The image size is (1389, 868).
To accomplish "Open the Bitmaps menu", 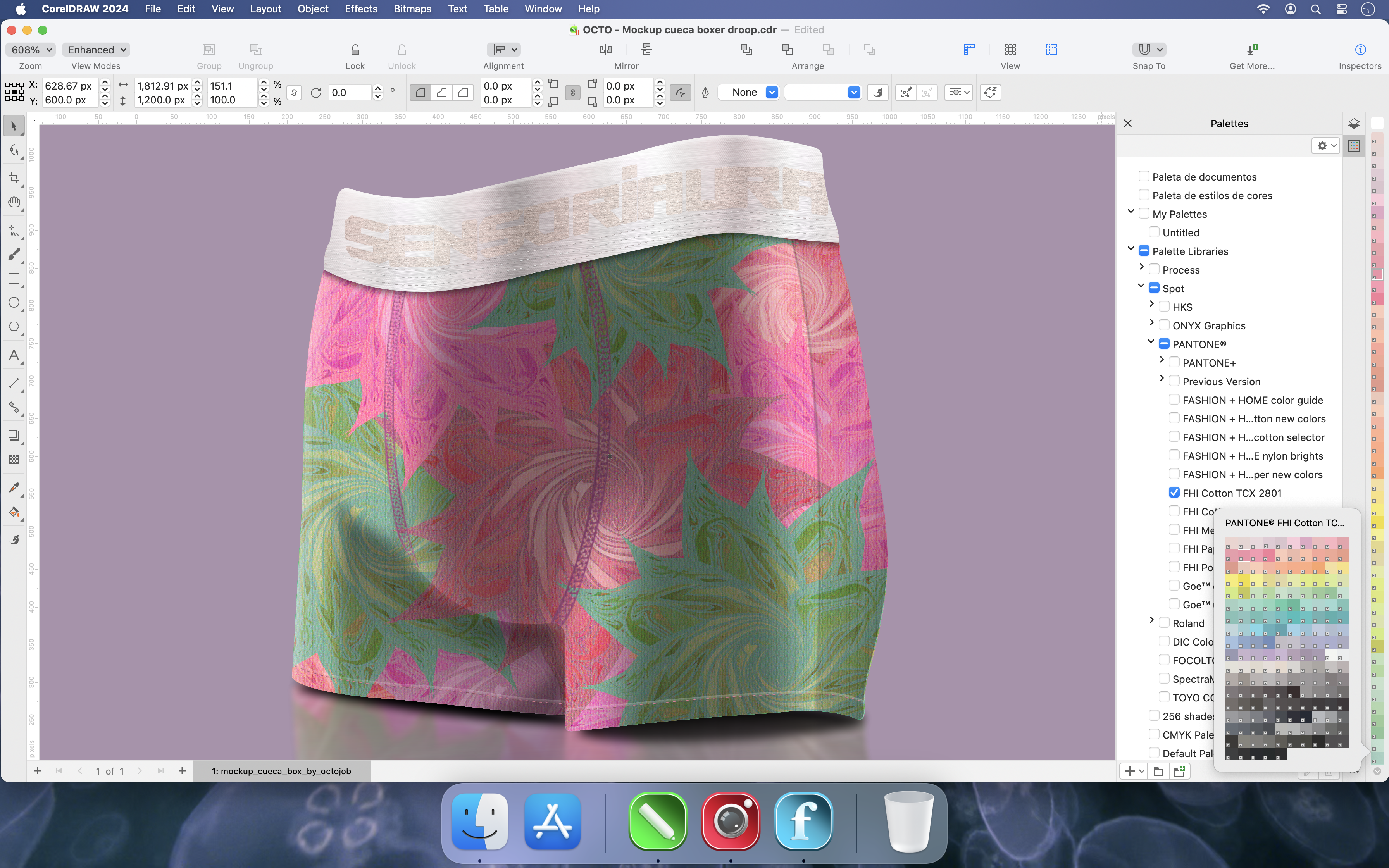I will click(x=412, y=9).
